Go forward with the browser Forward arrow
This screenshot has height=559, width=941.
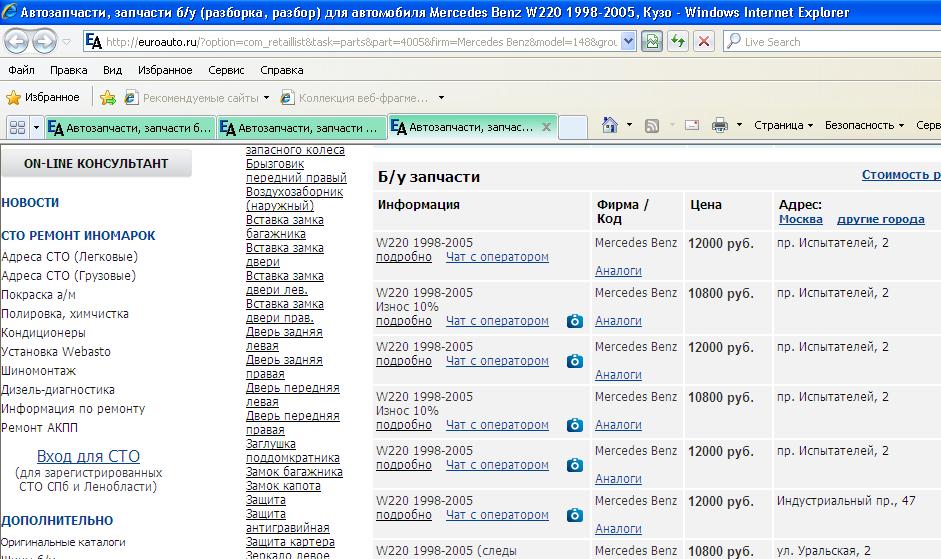point(44,41)
